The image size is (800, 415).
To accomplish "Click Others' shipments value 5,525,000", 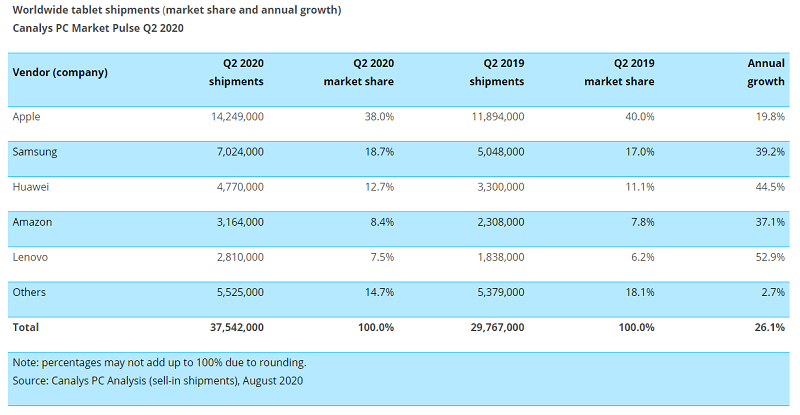I will [240, 292].
